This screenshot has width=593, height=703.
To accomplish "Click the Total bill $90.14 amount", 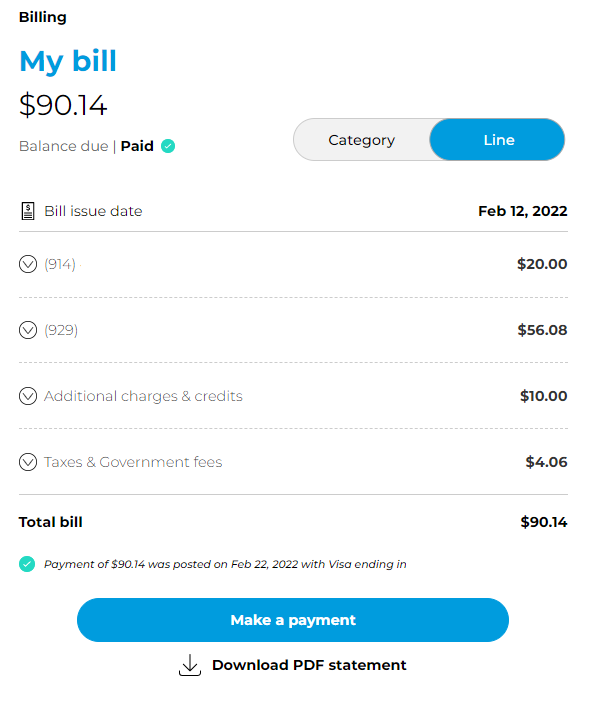I will [x=544, y=522].
